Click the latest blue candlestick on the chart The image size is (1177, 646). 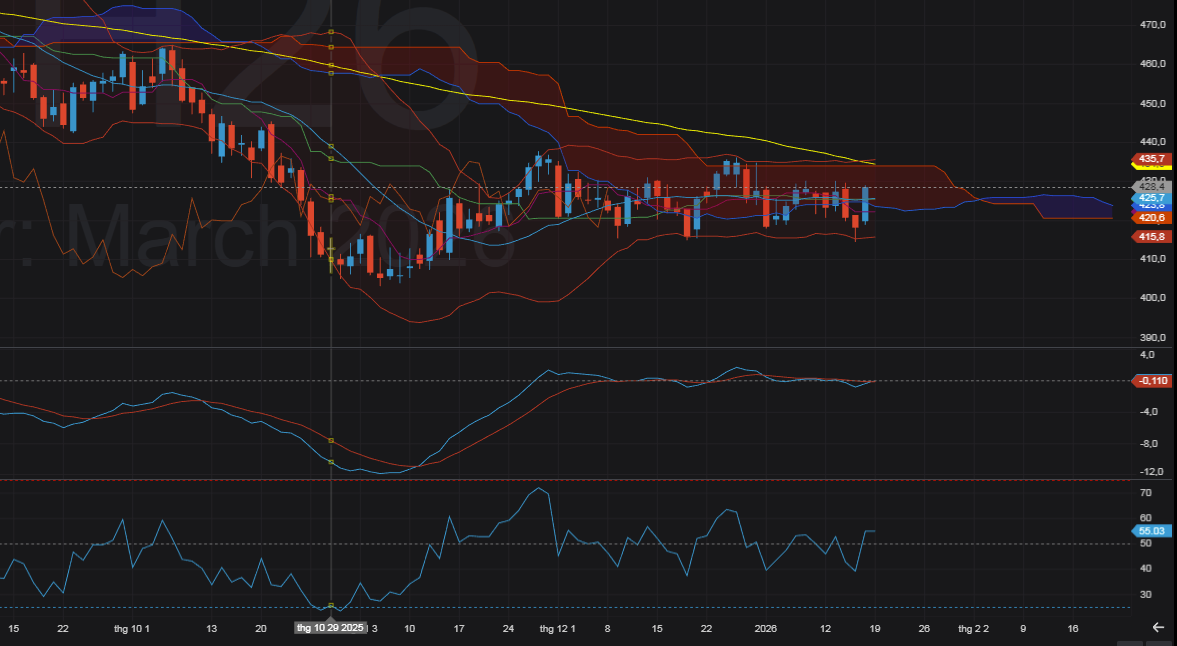point(866,204)
